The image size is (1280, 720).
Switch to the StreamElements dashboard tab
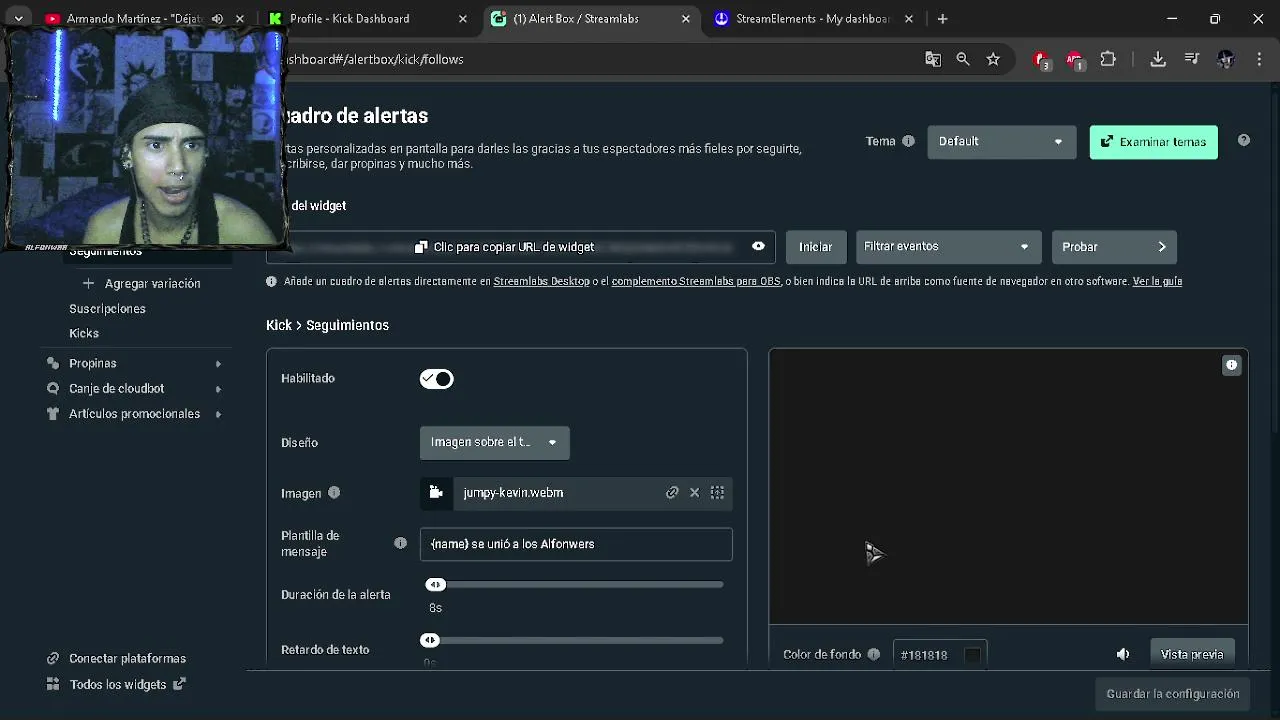(x=813, y=18)
